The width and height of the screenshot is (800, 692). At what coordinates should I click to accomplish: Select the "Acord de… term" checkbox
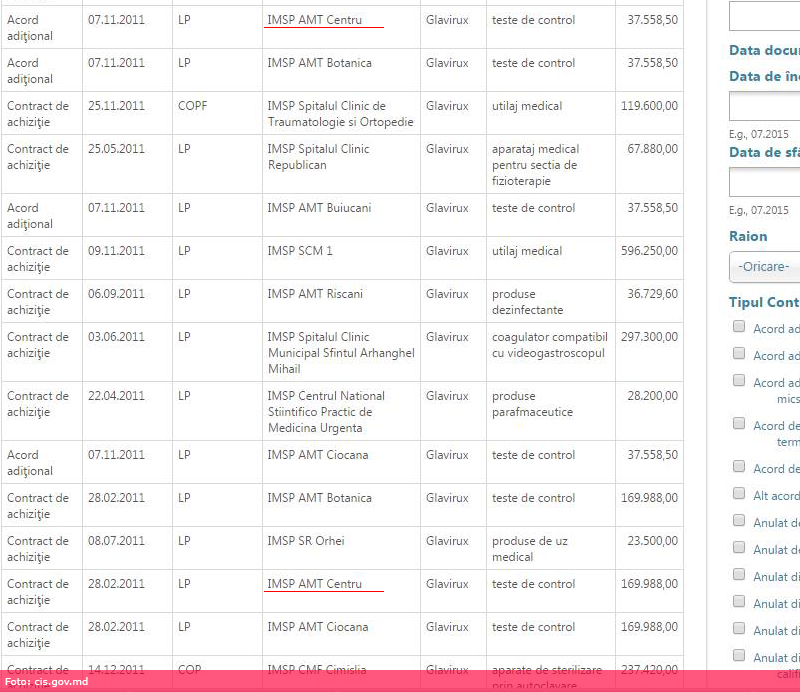(739, 423)
